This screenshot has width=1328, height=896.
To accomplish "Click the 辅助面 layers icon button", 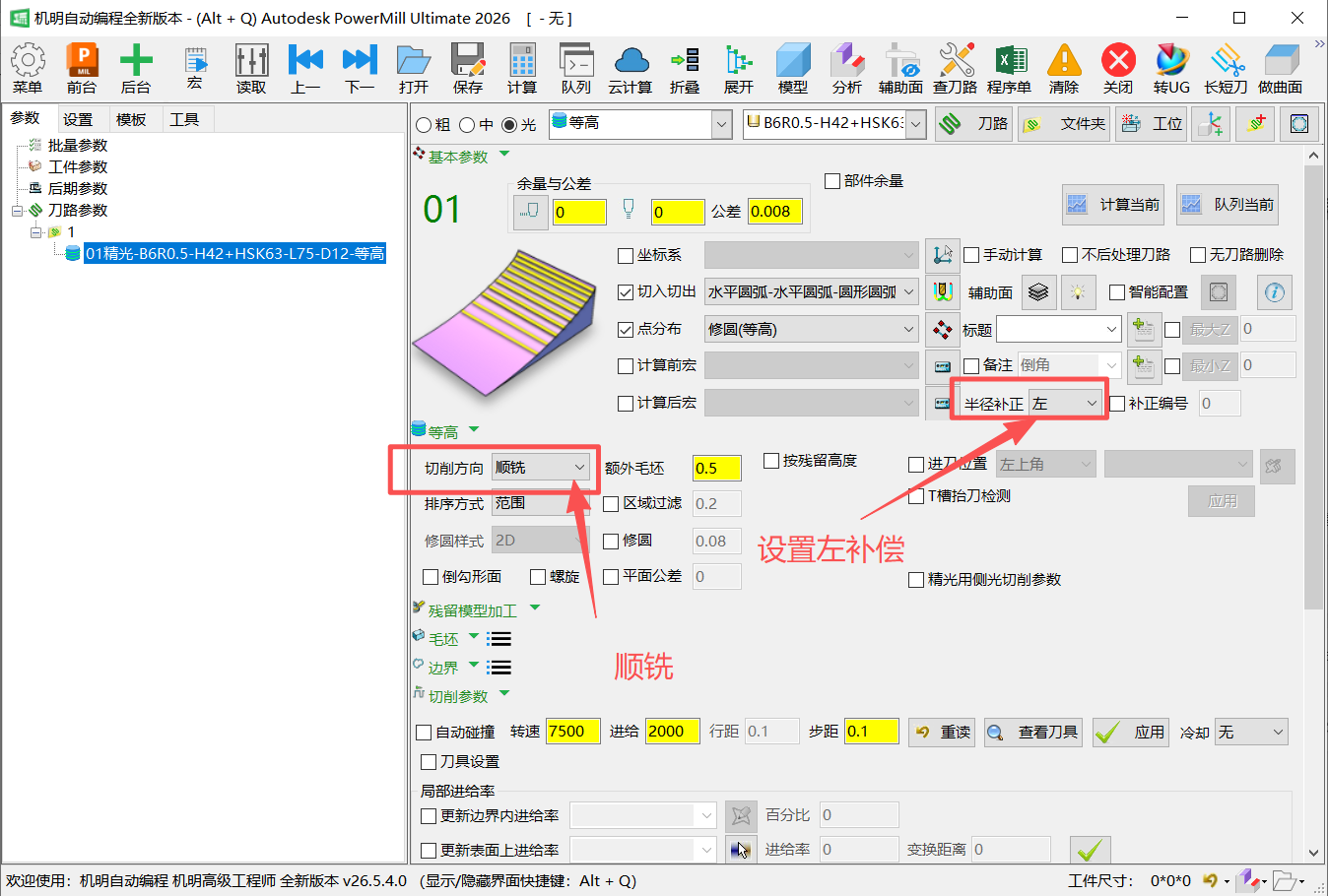I will point(1038,292).
